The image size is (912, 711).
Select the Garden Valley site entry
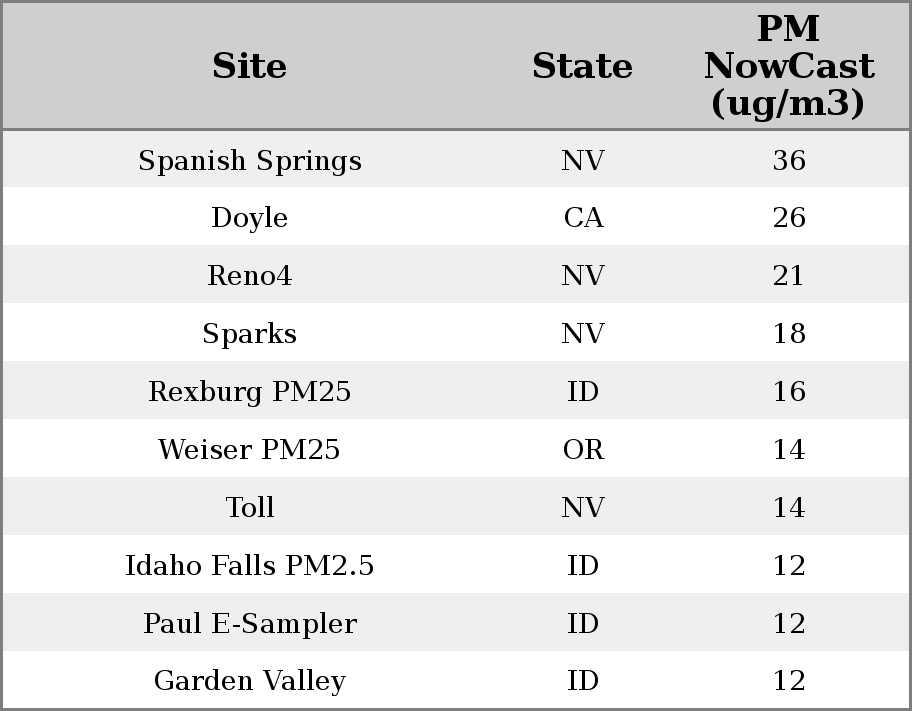point(250,681)
